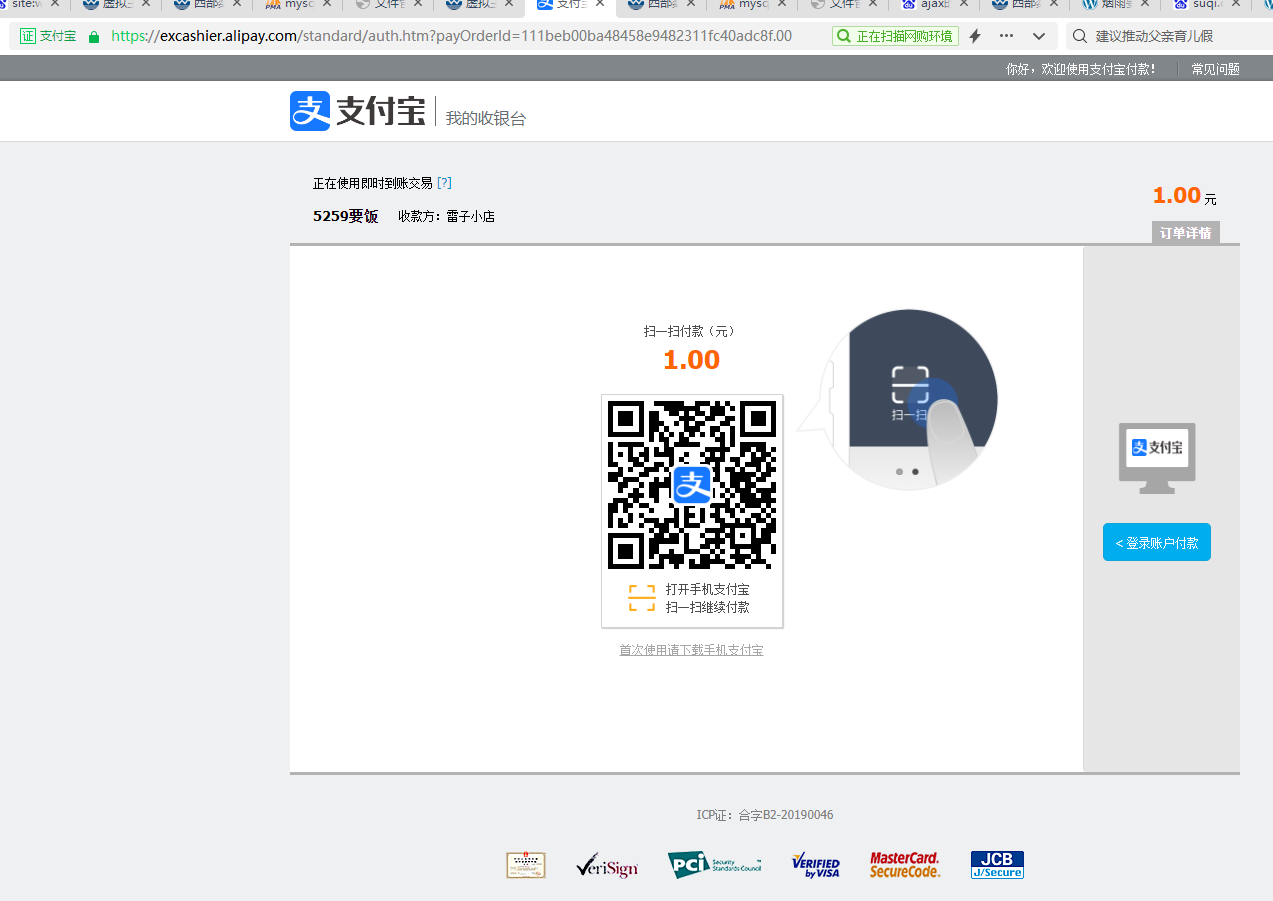
Task: Click the 扫一扫付款（元） label
Action: 691,332
